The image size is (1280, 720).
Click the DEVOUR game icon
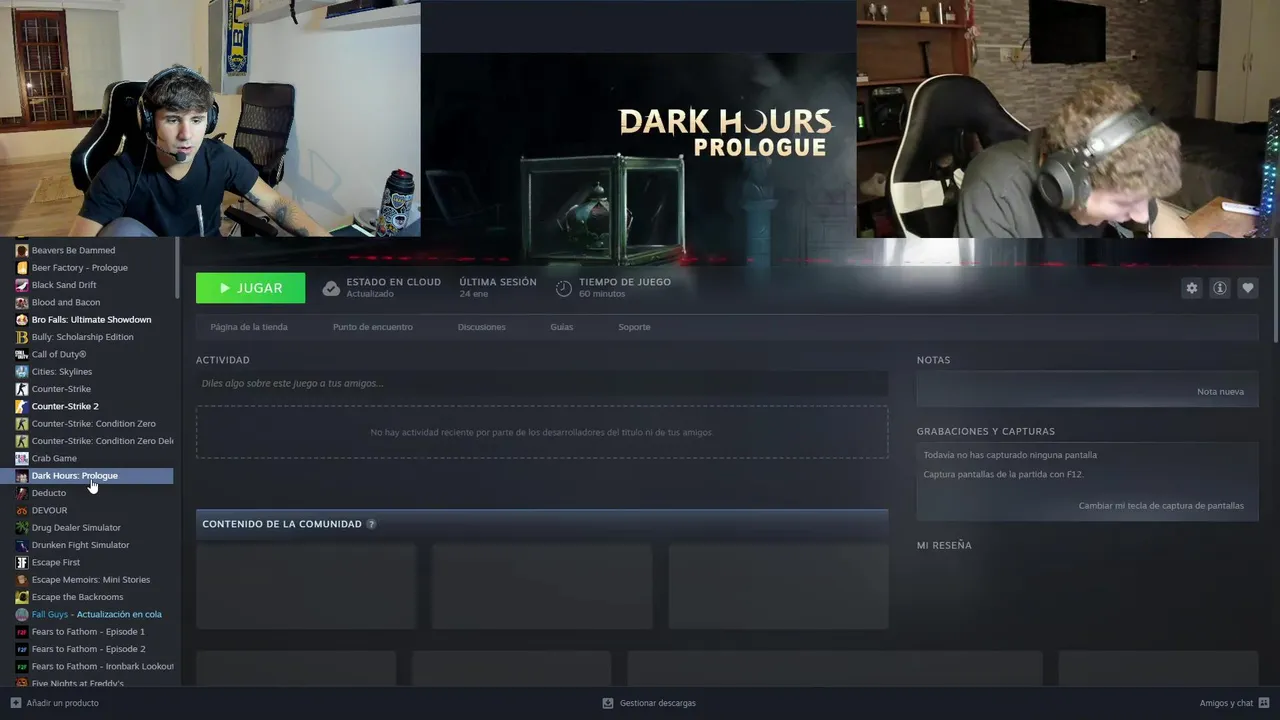tap(22, 510)
